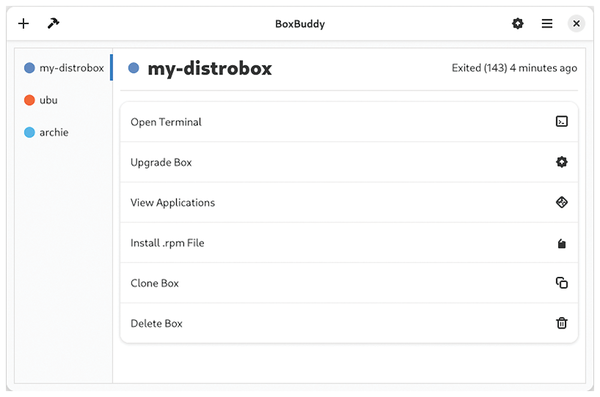Click the Upgrade Box row
Viewport: 600px width, 397px height.
[349, 162]
